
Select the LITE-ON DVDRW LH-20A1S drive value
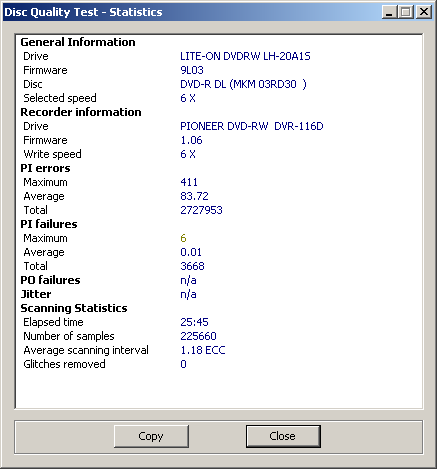click(245, 56)
